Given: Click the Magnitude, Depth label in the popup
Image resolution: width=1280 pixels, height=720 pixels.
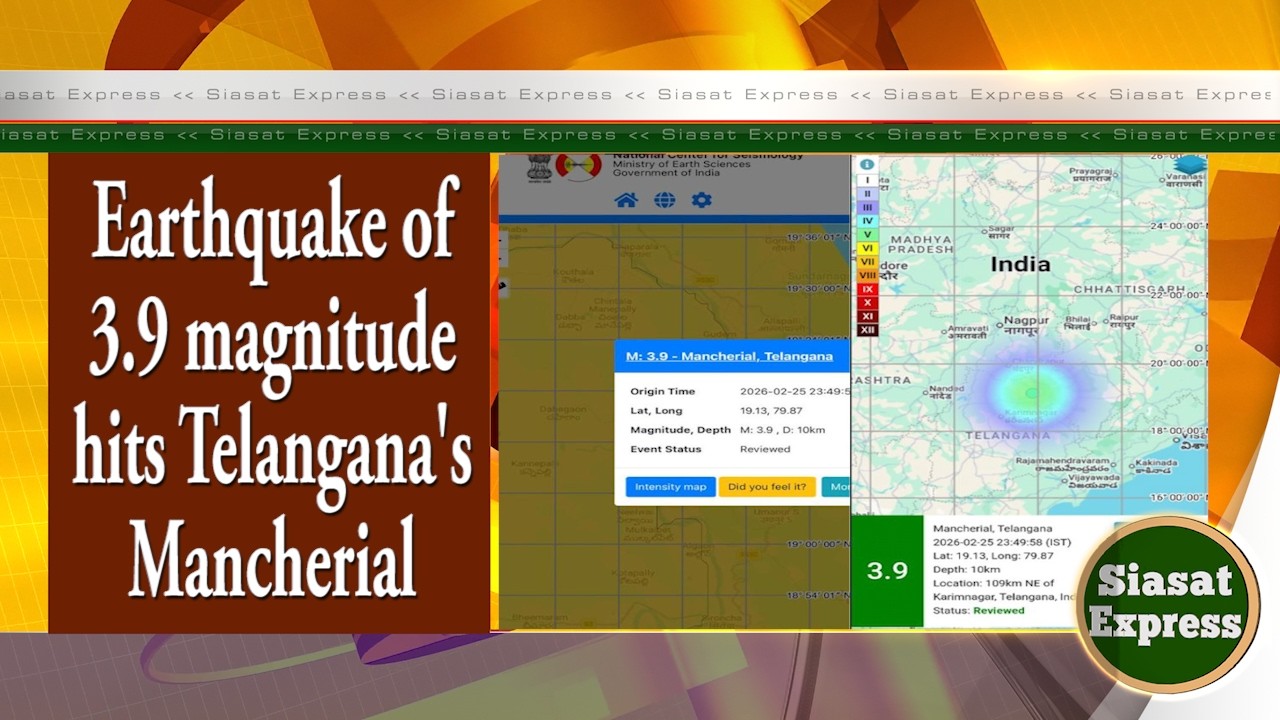Looking at the screenshot, I should 680,430.
